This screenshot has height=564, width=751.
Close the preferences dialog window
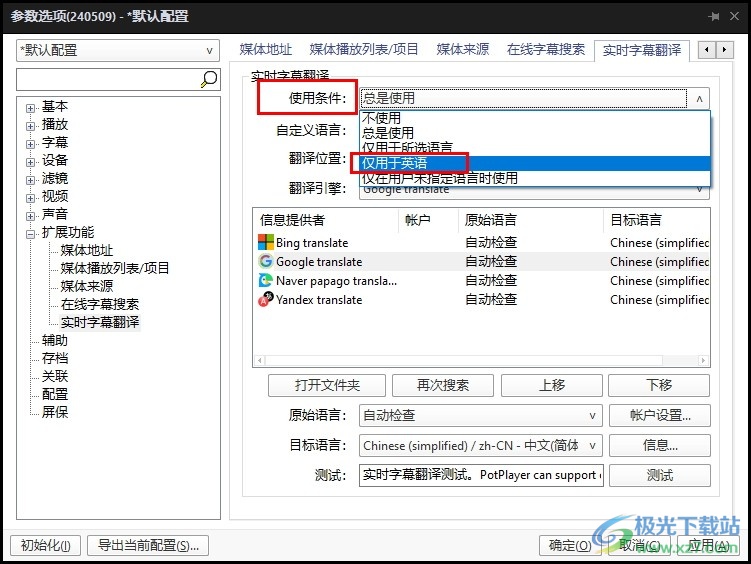tap(734, 16)
